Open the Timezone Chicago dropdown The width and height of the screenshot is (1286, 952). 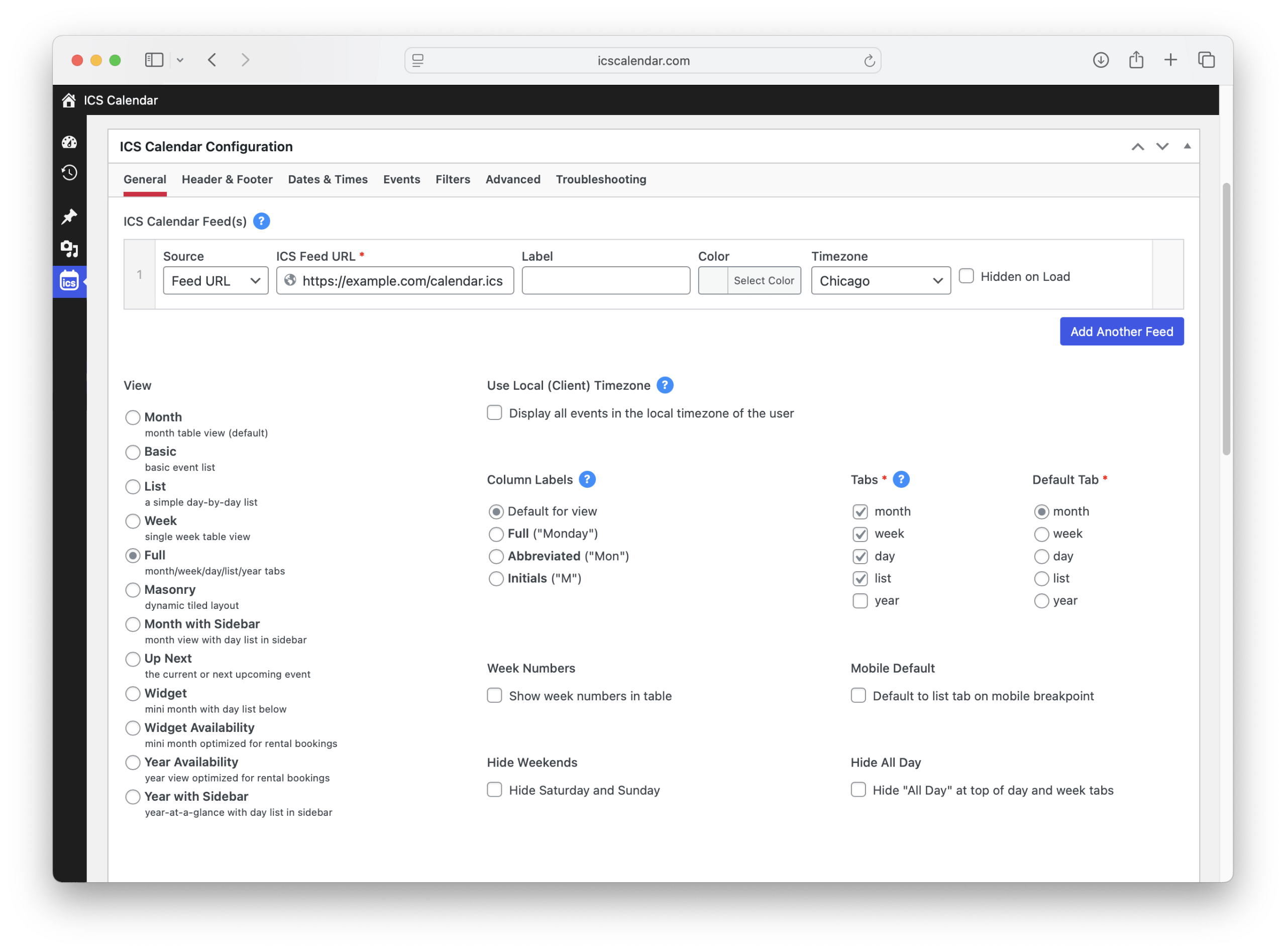[x=881, y=281]
